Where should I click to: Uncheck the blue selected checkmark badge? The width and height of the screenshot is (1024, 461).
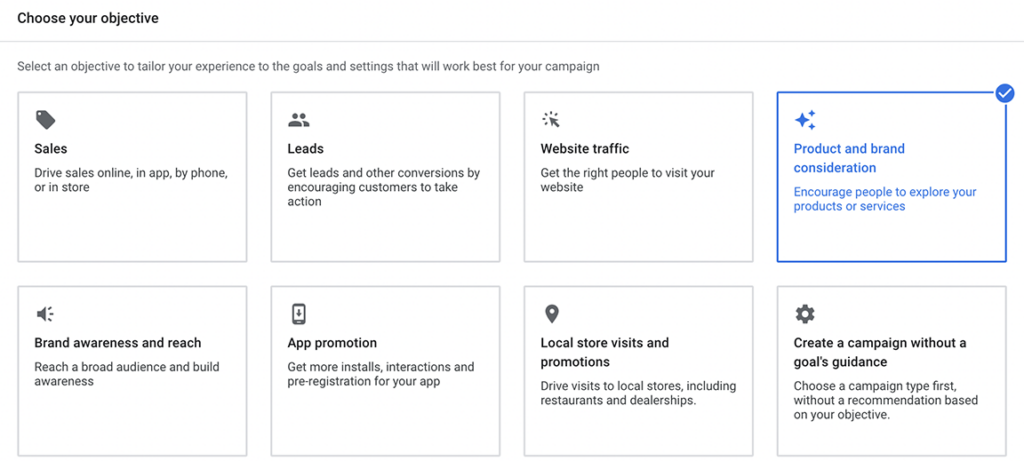(x=1005, y=93)
